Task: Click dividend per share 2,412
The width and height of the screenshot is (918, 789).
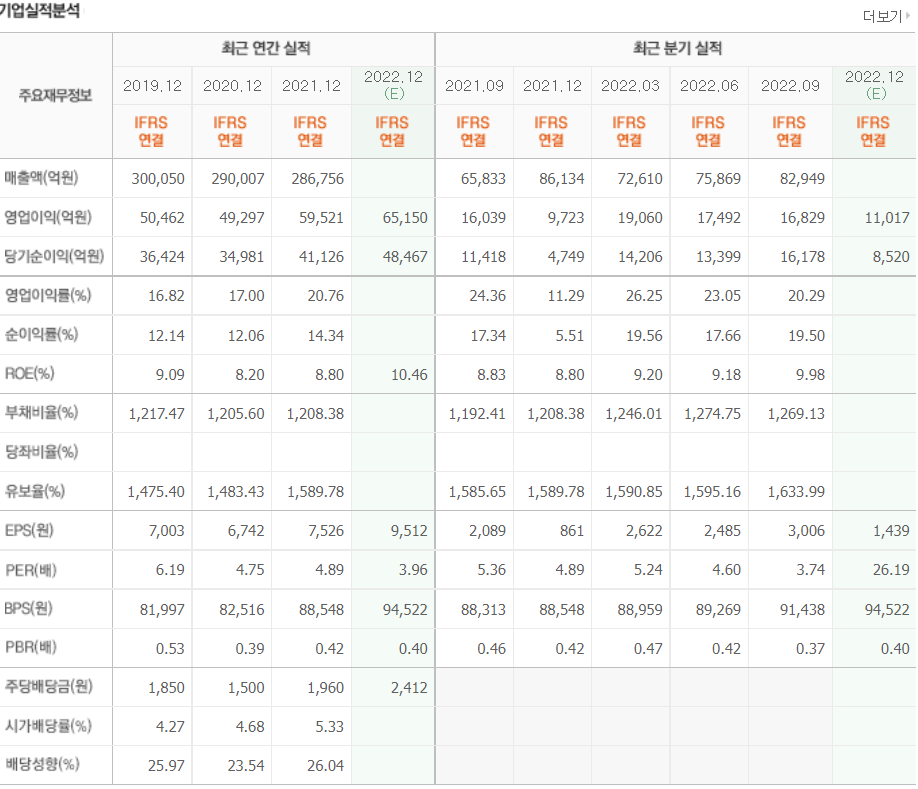Action: pyautogui.click(x=409, y=688)
